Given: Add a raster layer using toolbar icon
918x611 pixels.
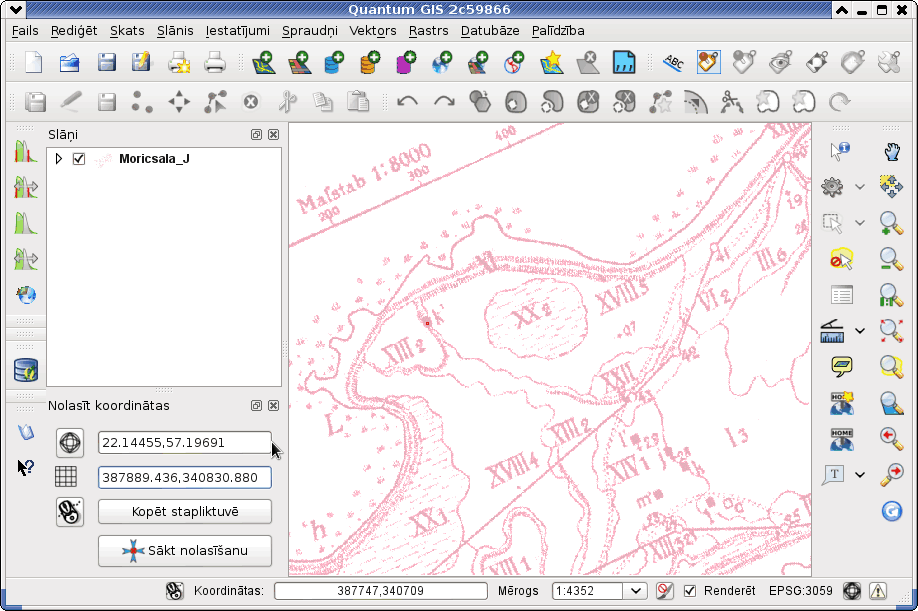Looking at the screenshot, I should click(299, 62).
